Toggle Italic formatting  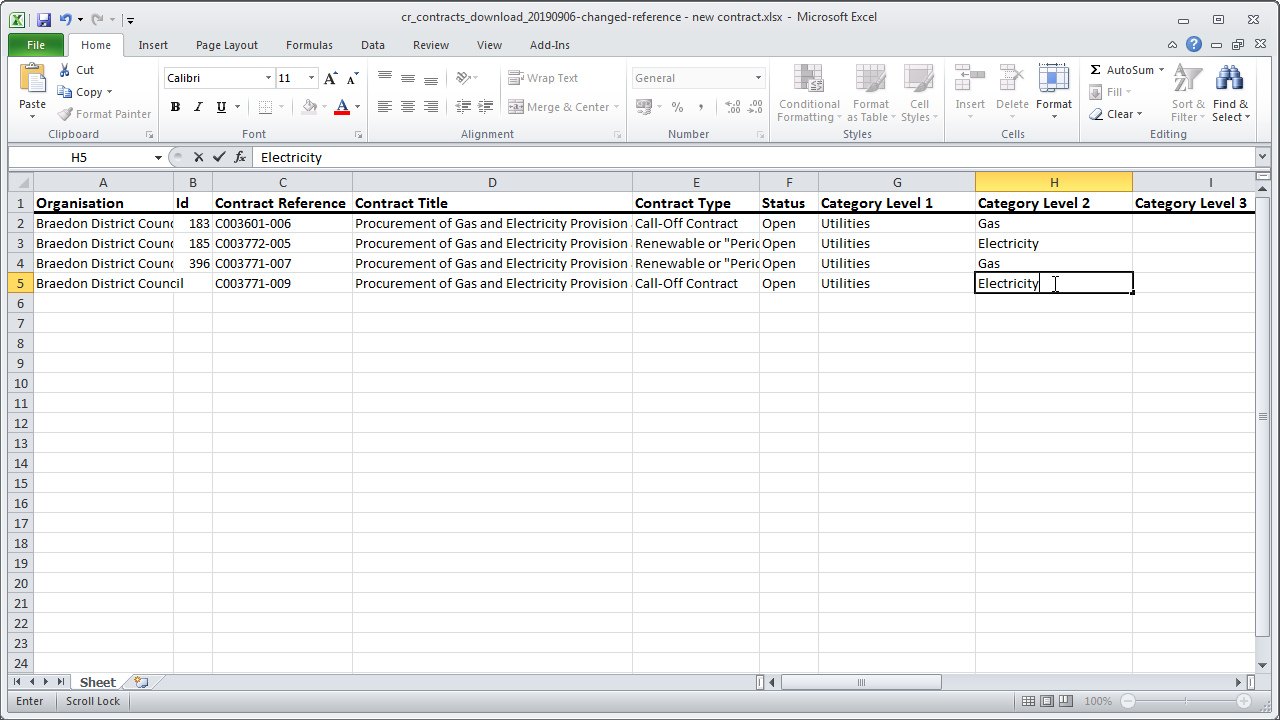(198, 107)
